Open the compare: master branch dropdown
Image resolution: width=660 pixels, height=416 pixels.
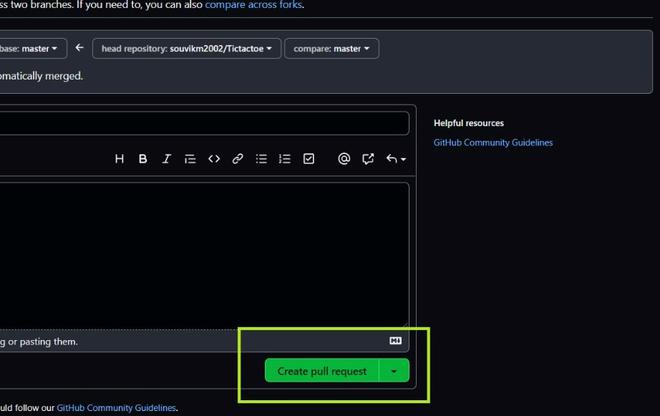331,48
